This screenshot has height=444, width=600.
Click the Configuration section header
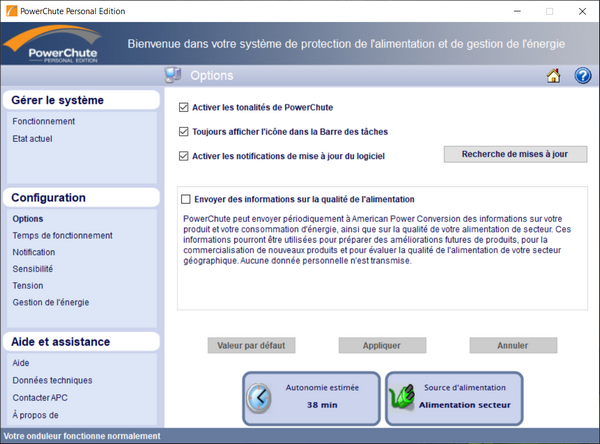click(x=81, y=198)
